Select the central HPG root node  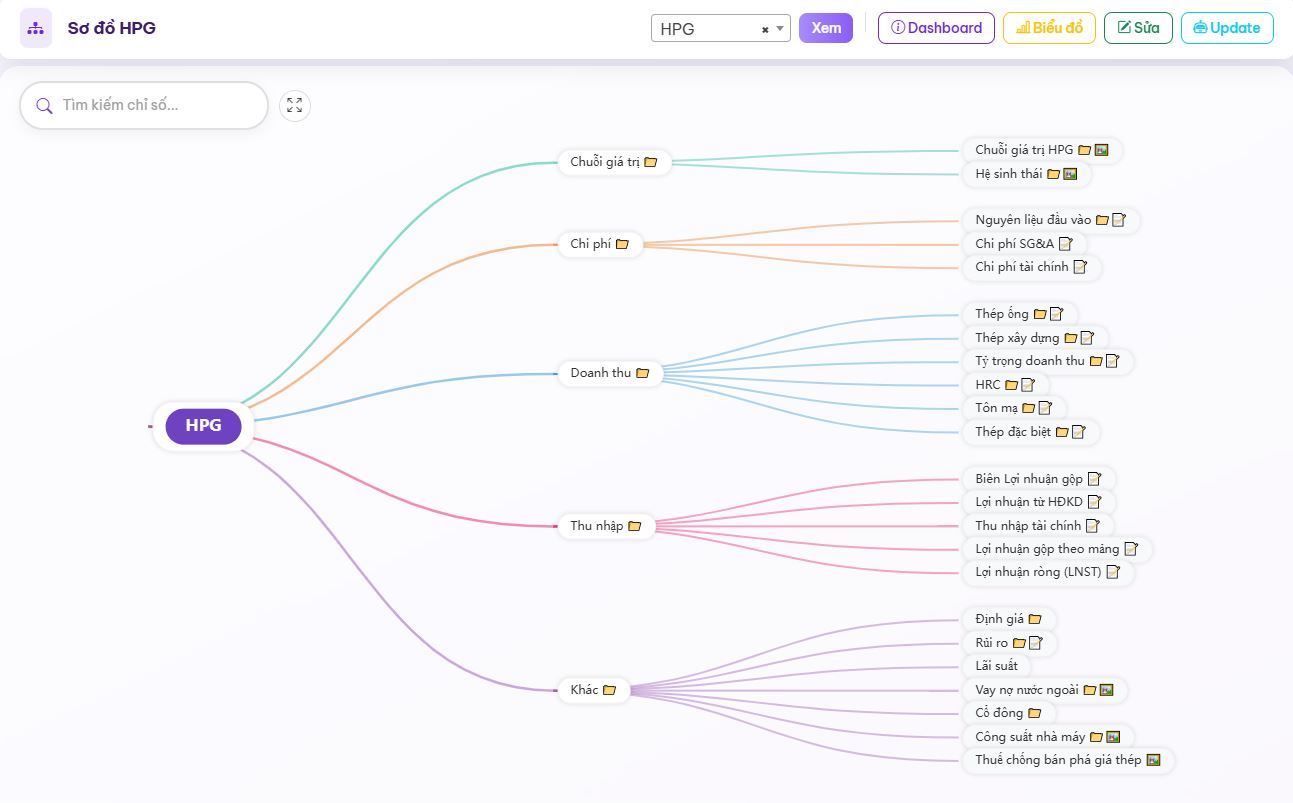(x=203, y=426)
